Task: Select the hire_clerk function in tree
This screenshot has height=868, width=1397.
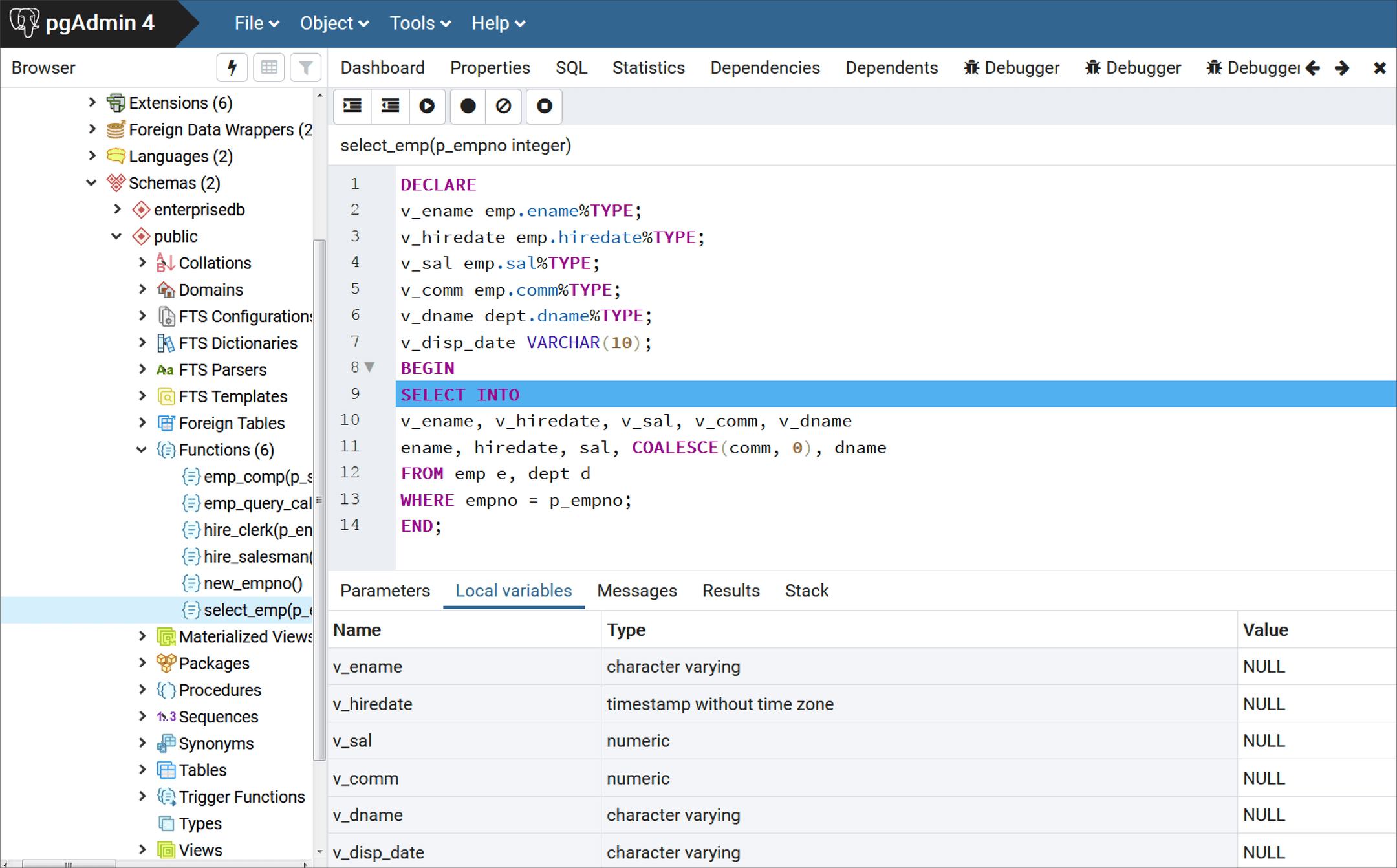Action: pyautogui.click(x=257, y=530)
